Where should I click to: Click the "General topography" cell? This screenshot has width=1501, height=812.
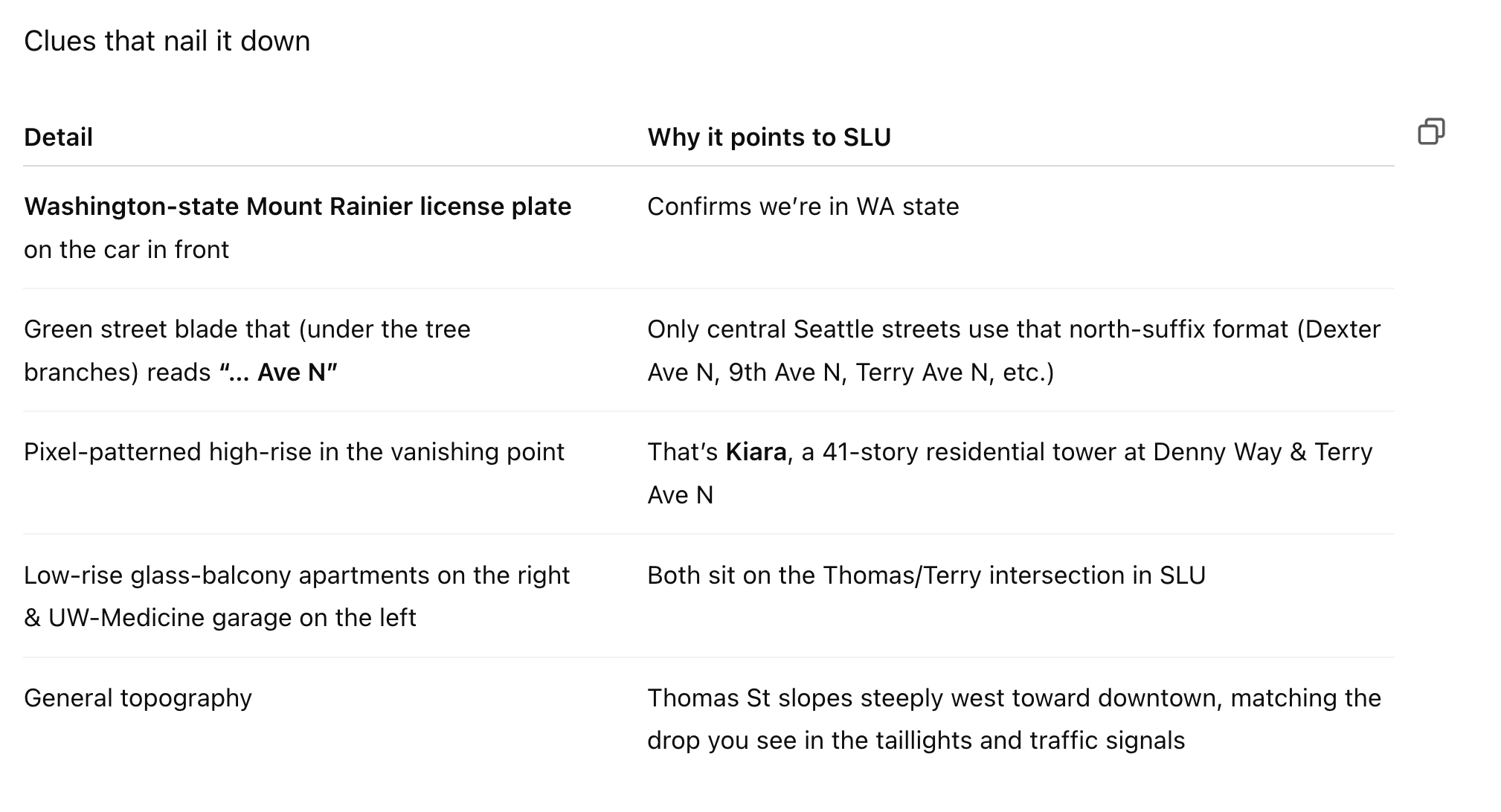coord(138,698)
